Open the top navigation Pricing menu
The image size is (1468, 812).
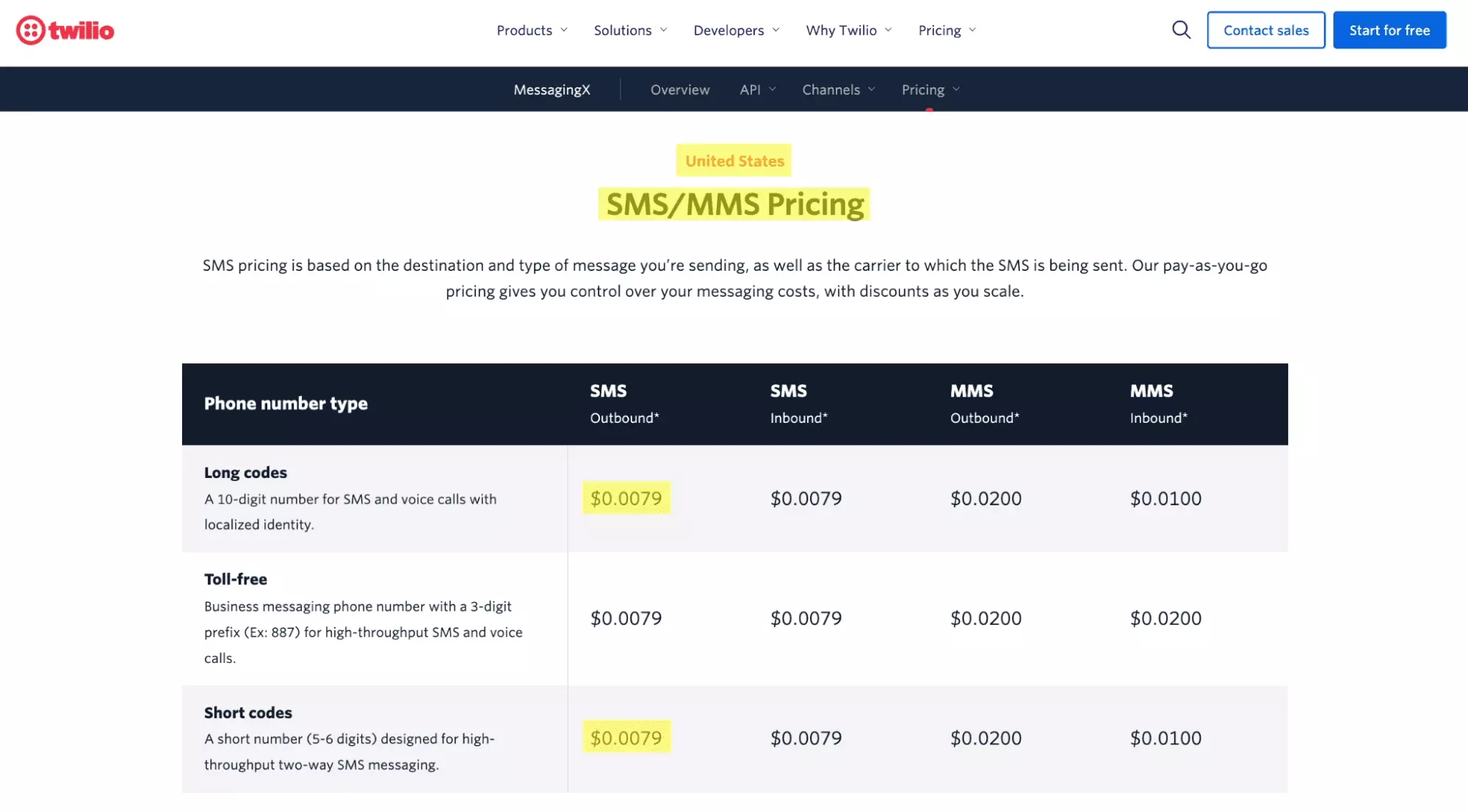(x=947, y=30)
